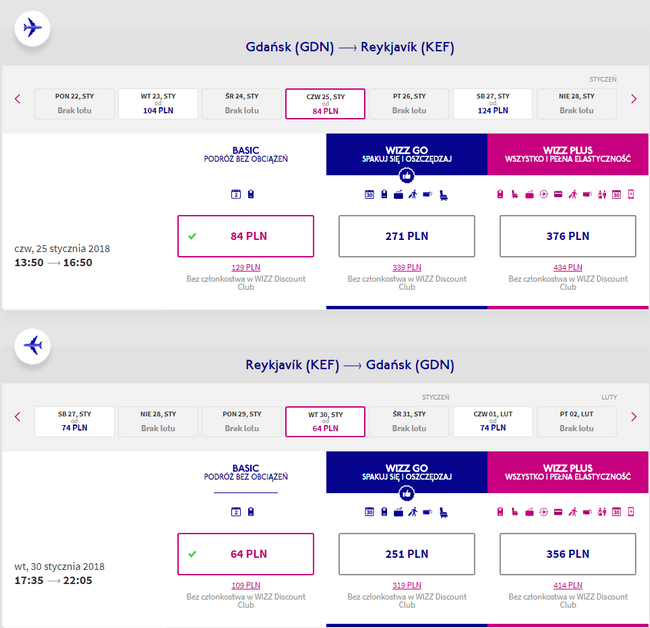Click the outbound WIZZ GO column header
650x628 pixels.
[407, 154]
